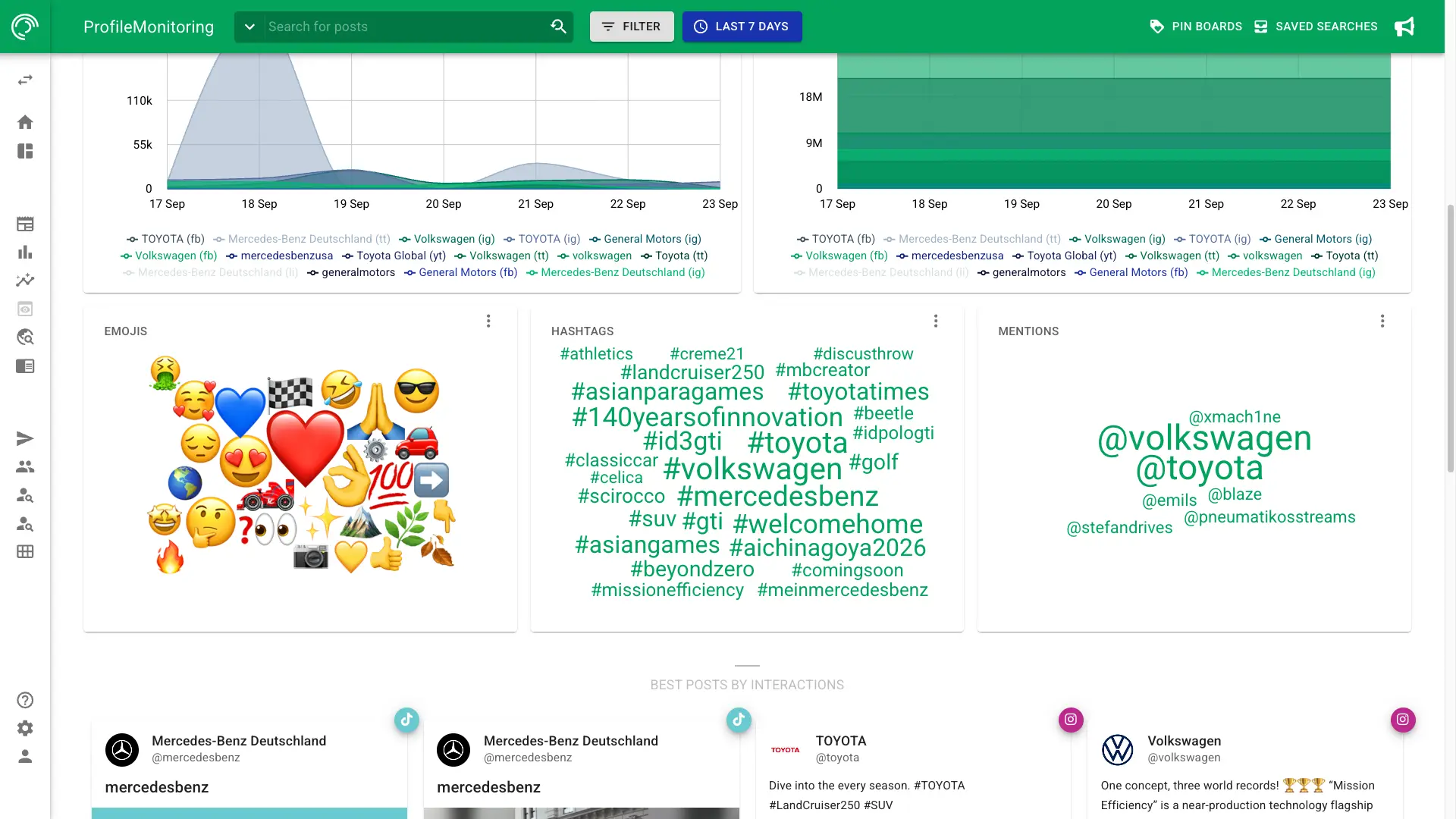Open the Last 7 Days date range selector
This screenshot has width=1456, height=819.
[742, 27]
